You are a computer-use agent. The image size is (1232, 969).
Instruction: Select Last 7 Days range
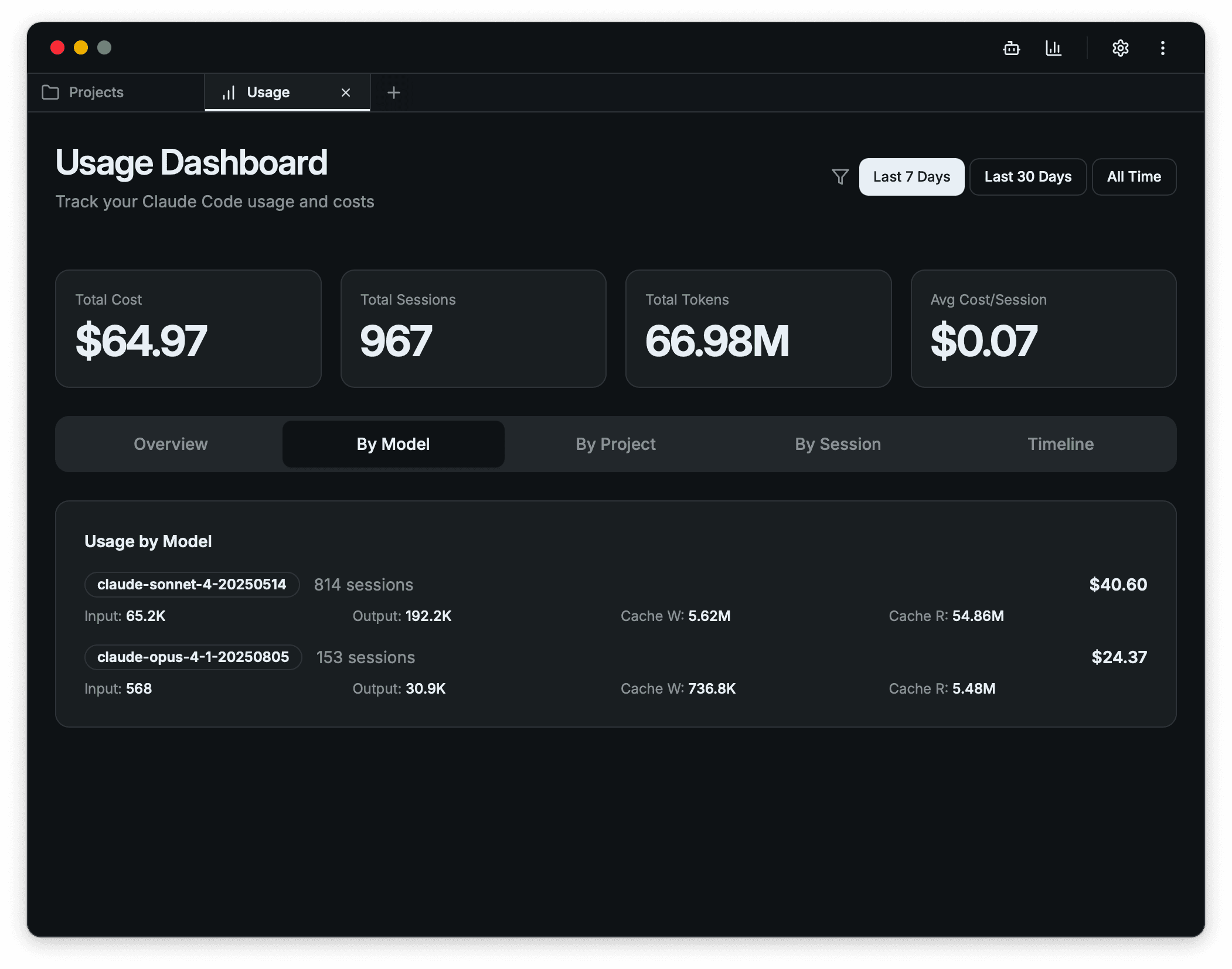click(x=911, y=176)
